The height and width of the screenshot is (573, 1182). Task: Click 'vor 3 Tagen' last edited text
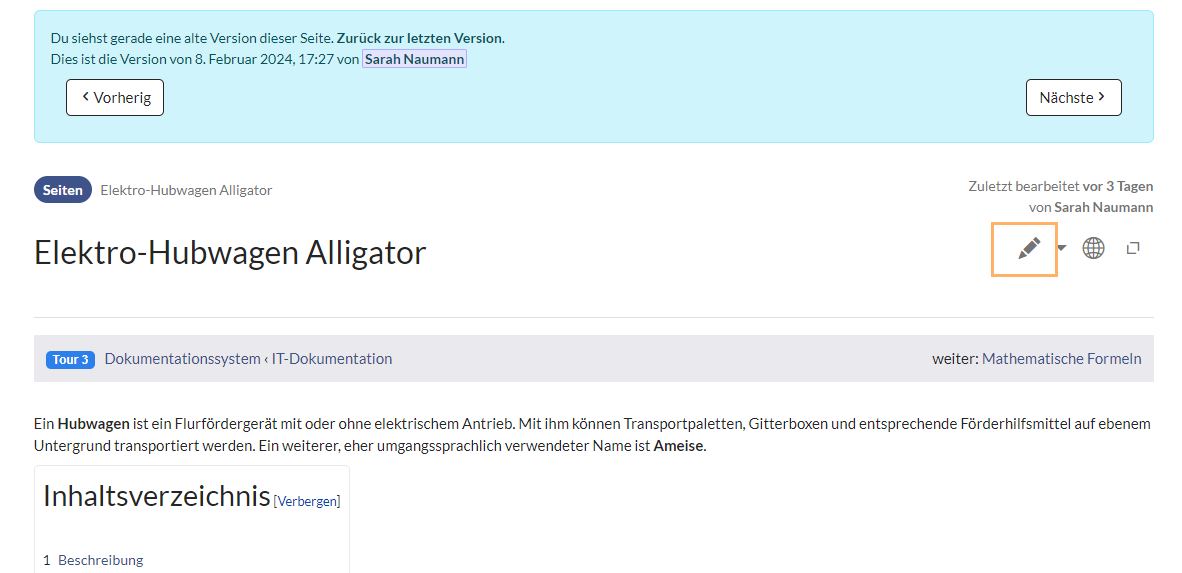[x=1118, y=186]
